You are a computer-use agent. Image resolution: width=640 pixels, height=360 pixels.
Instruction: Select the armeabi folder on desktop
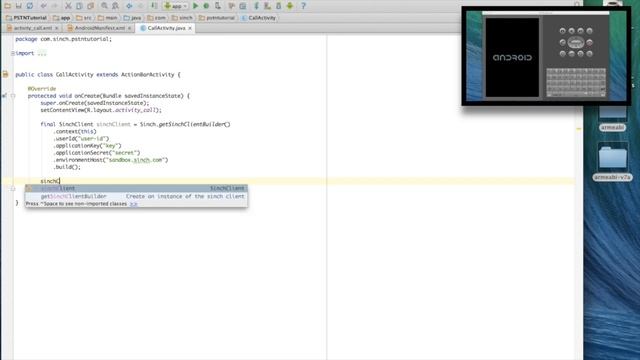612,118
